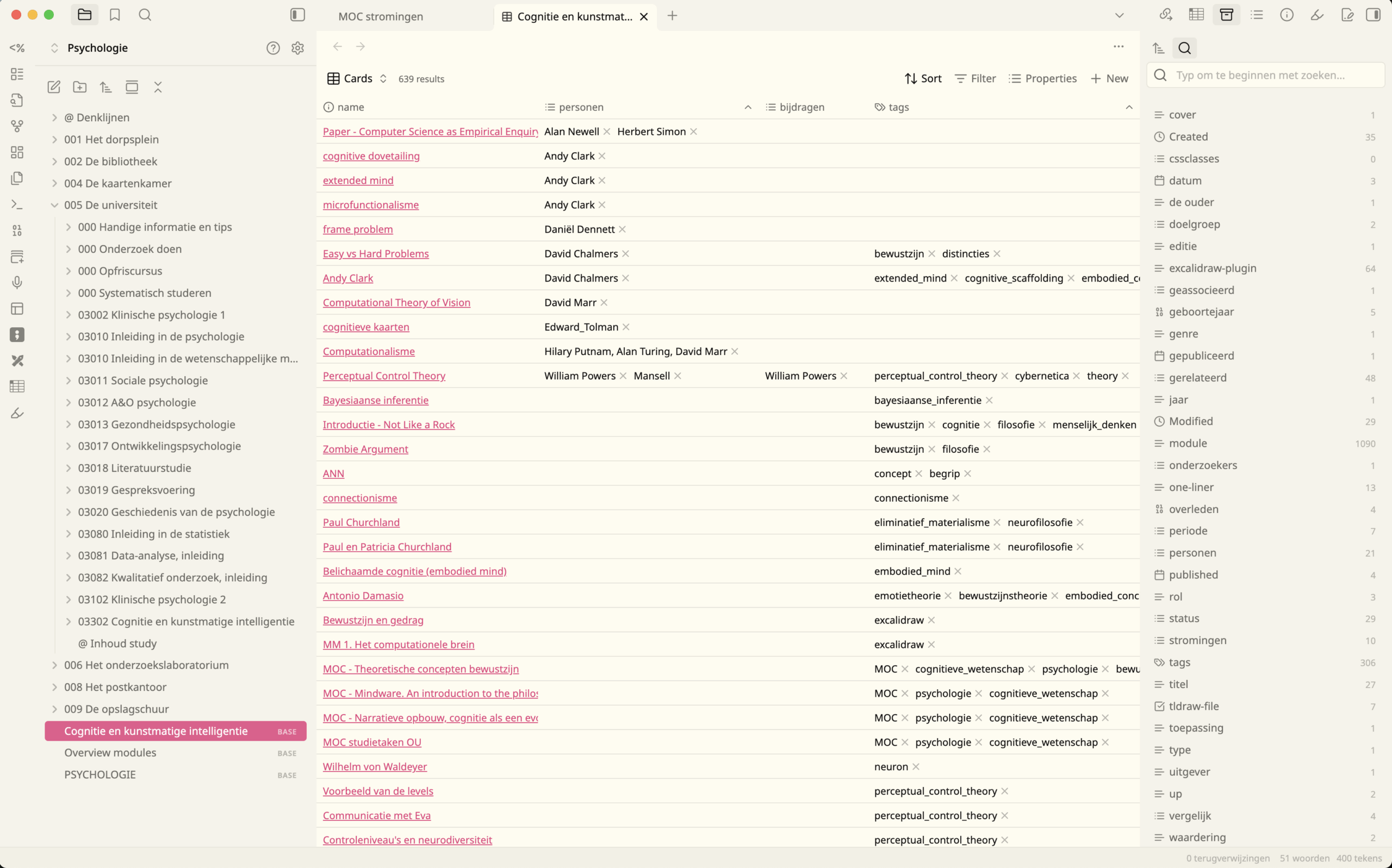Close the Cognitie en kunstmat... tab
Image resolution: width=1392 pixels, height=868 pixels.
click(x=644, y=17)
